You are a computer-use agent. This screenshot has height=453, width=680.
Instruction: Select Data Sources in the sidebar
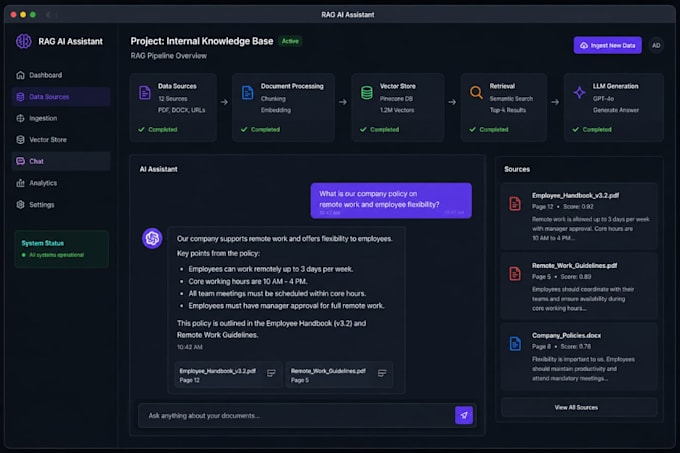pyautogui.click(x=61, y=97)
